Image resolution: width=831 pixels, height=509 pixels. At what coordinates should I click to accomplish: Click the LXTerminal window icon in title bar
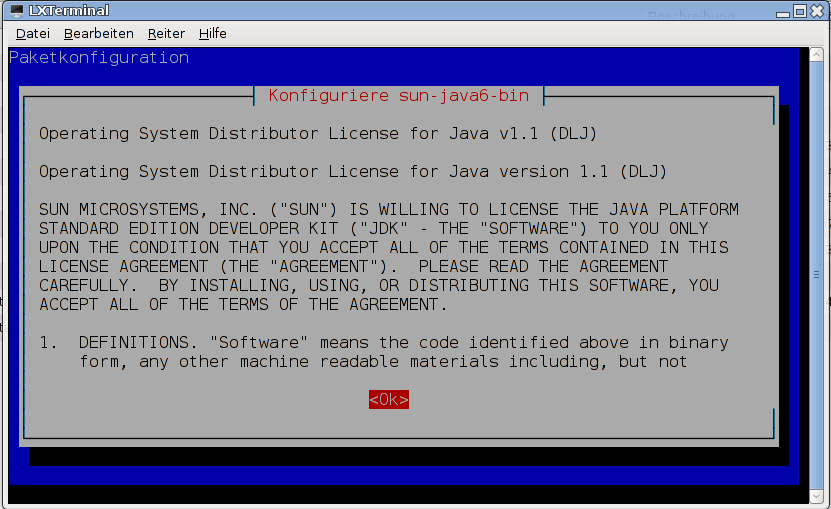pos(16,11)
